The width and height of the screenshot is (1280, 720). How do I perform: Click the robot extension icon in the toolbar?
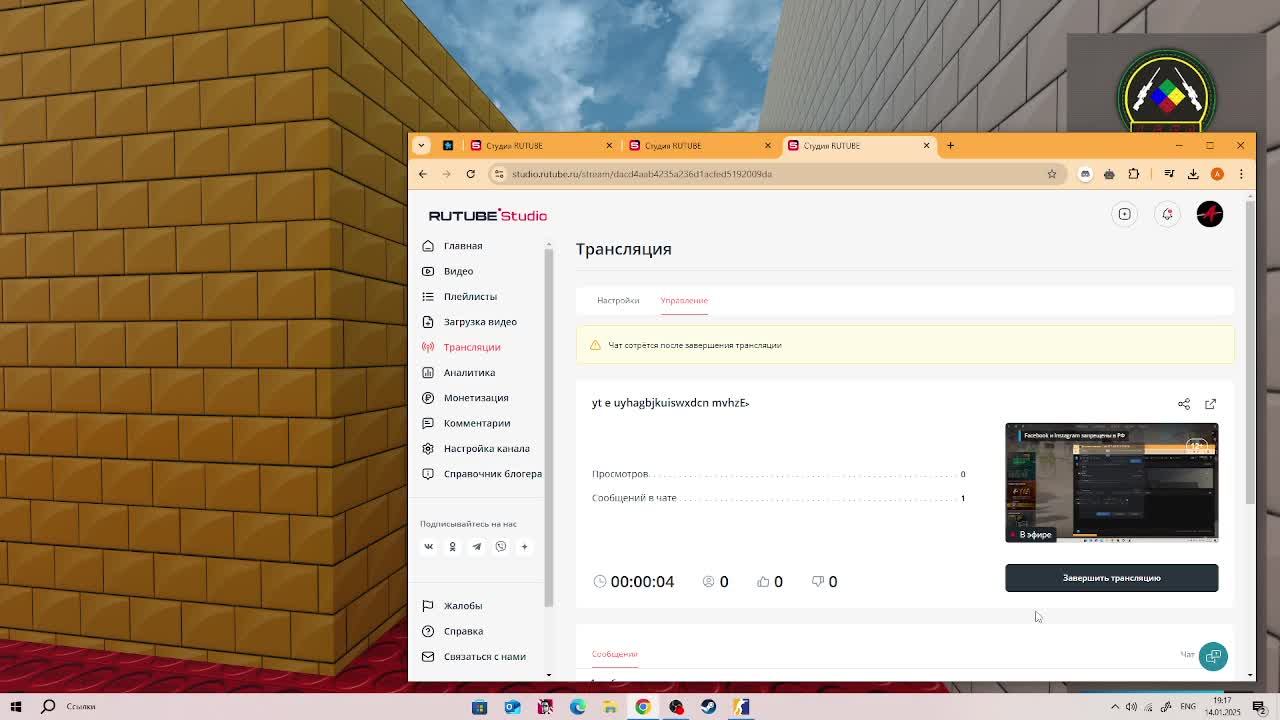(x=1109, y=174)
